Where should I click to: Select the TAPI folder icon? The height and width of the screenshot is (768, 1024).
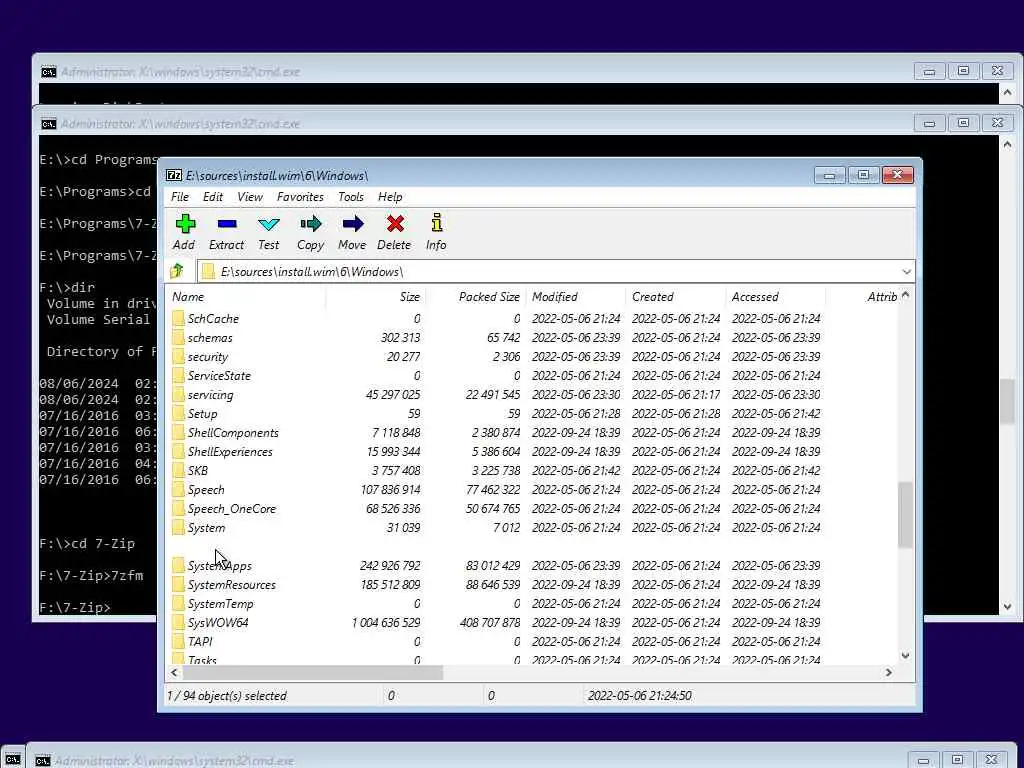[178, 641]
